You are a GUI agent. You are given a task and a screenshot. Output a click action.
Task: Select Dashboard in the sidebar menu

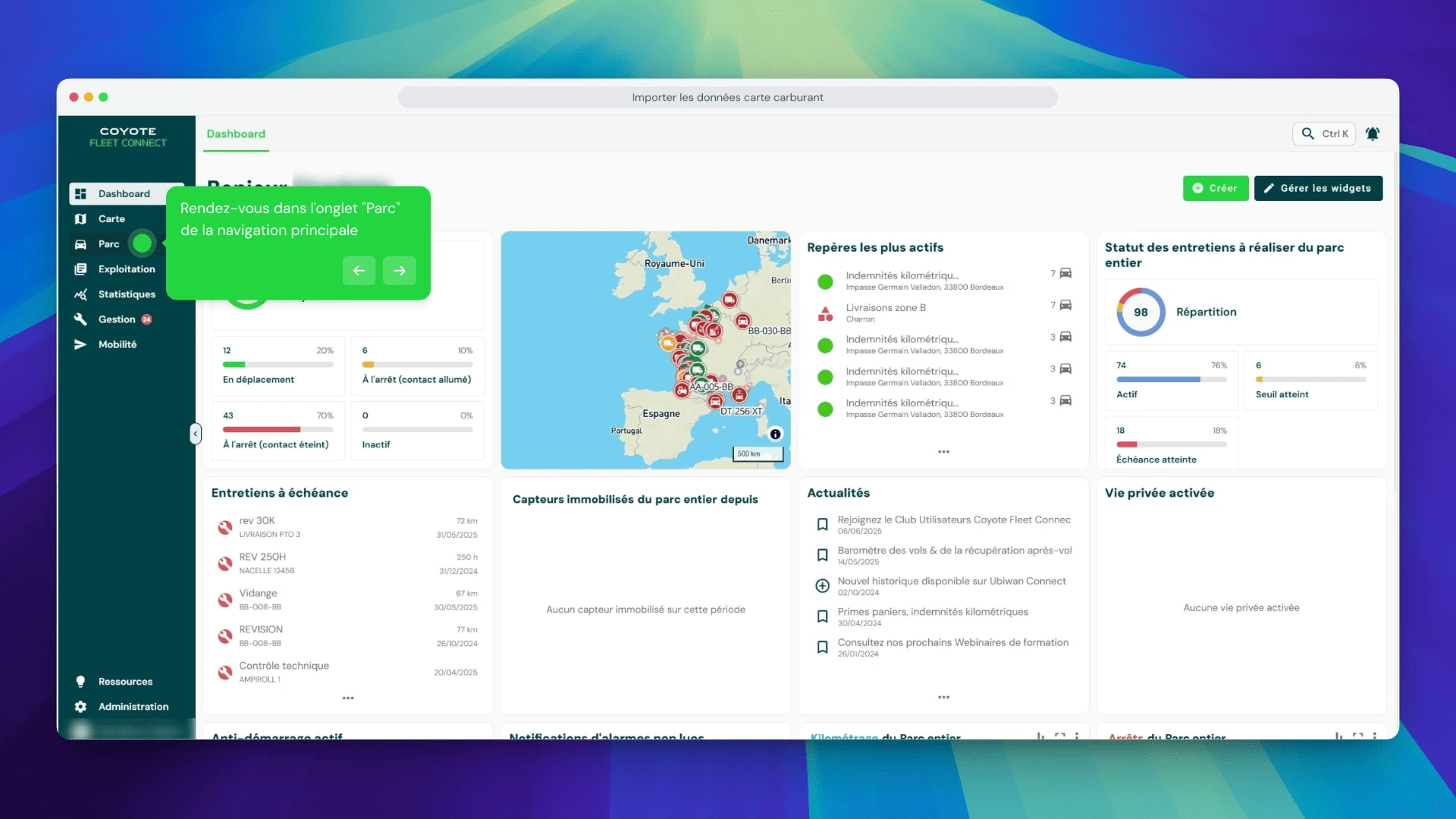tap(124, 194)
